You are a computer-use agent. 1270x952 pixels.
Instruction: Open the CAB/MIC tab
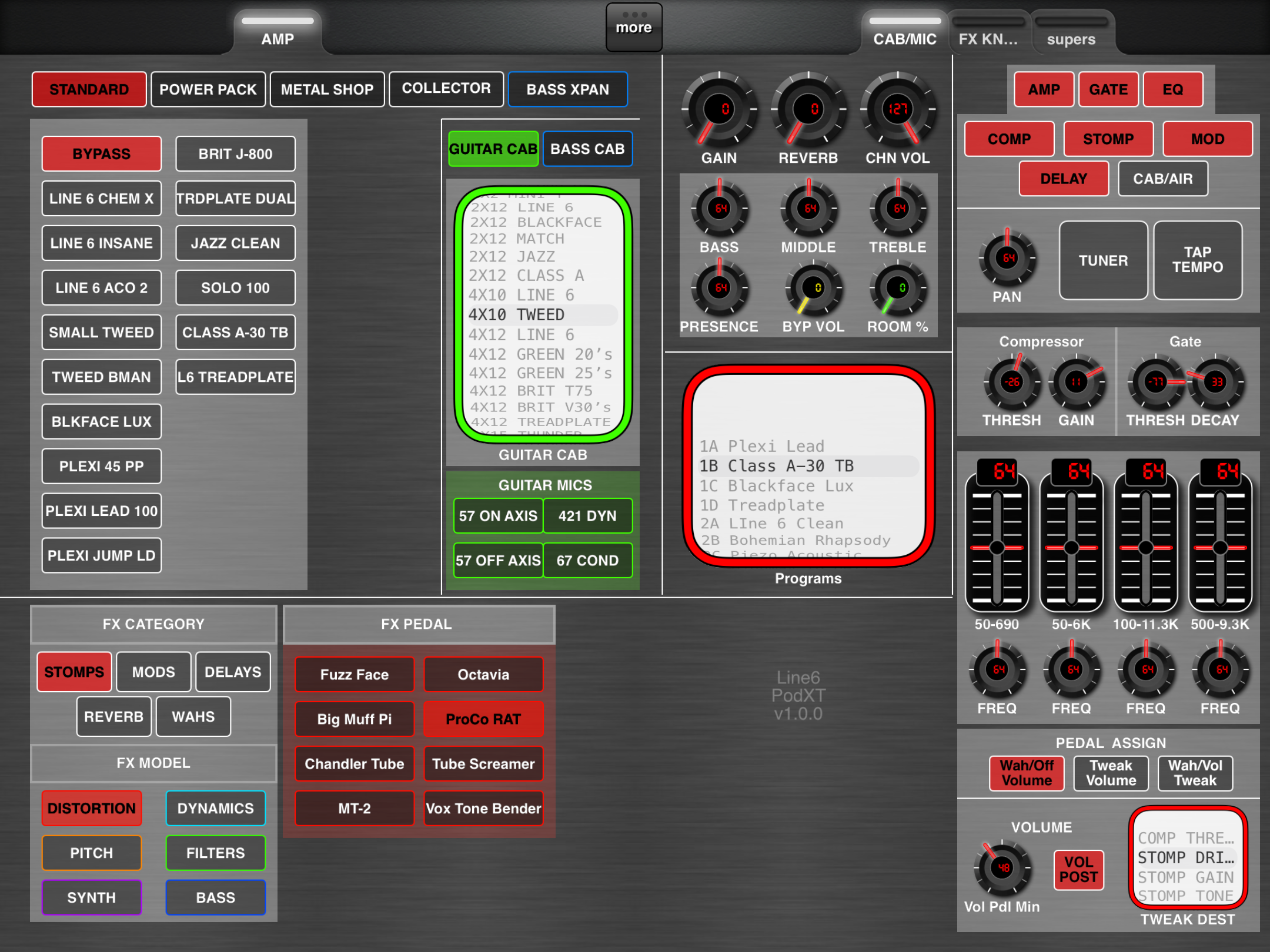coord(905,33)
